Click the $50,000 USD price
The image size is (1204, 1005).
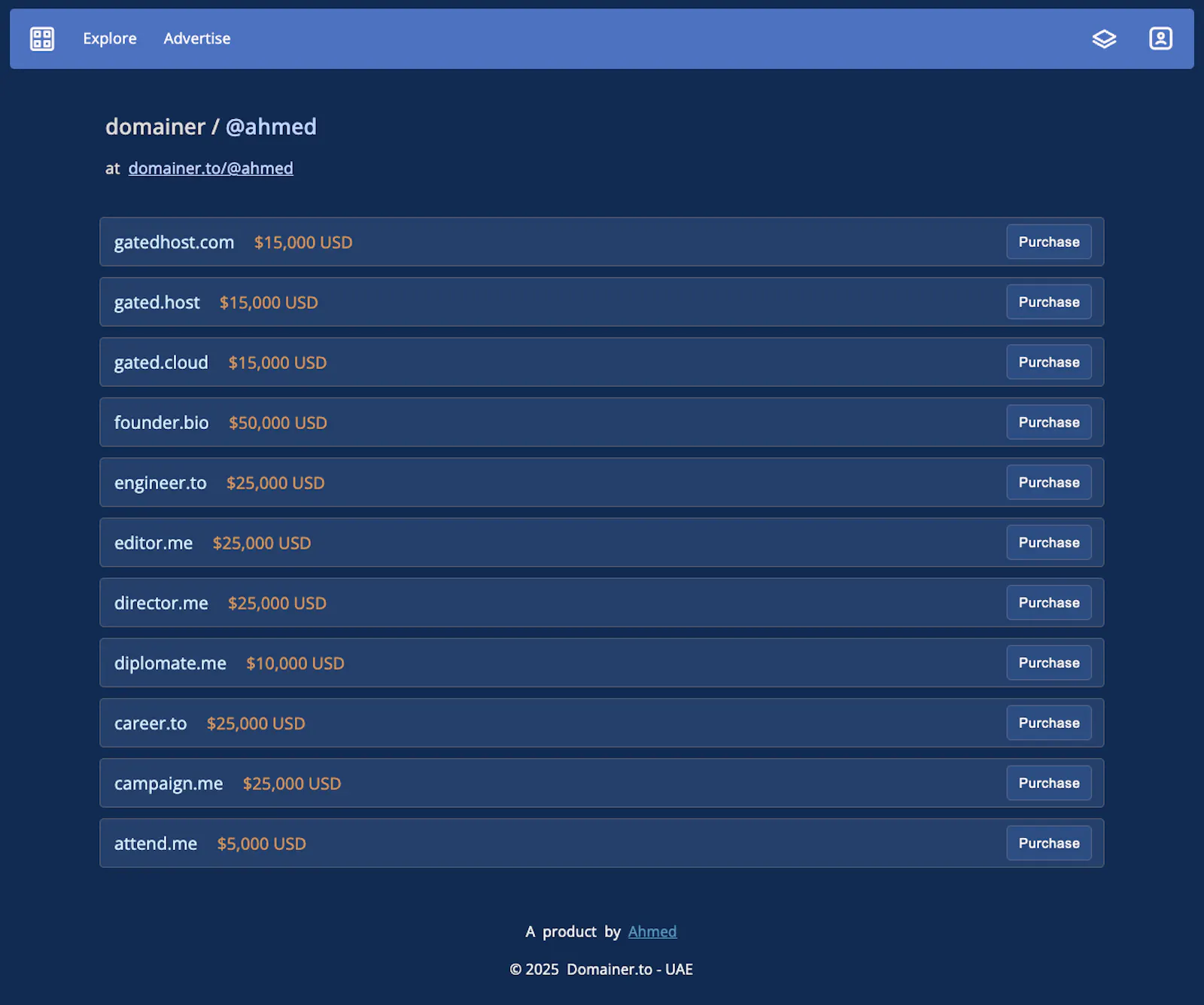(278, 423)
